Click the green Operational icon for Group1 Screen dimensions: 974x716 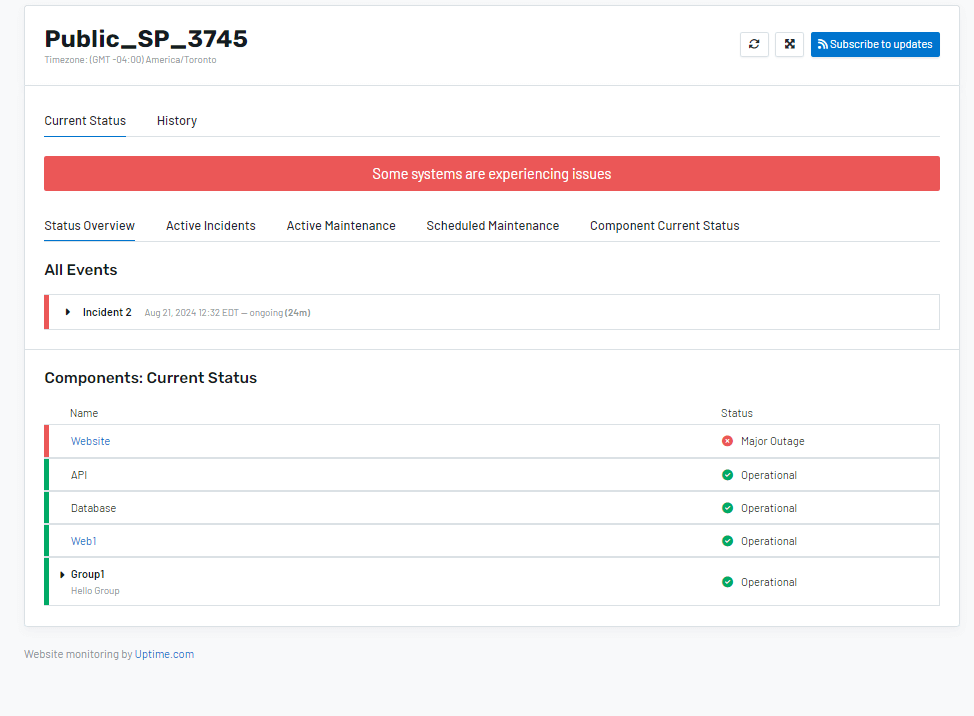727,582
